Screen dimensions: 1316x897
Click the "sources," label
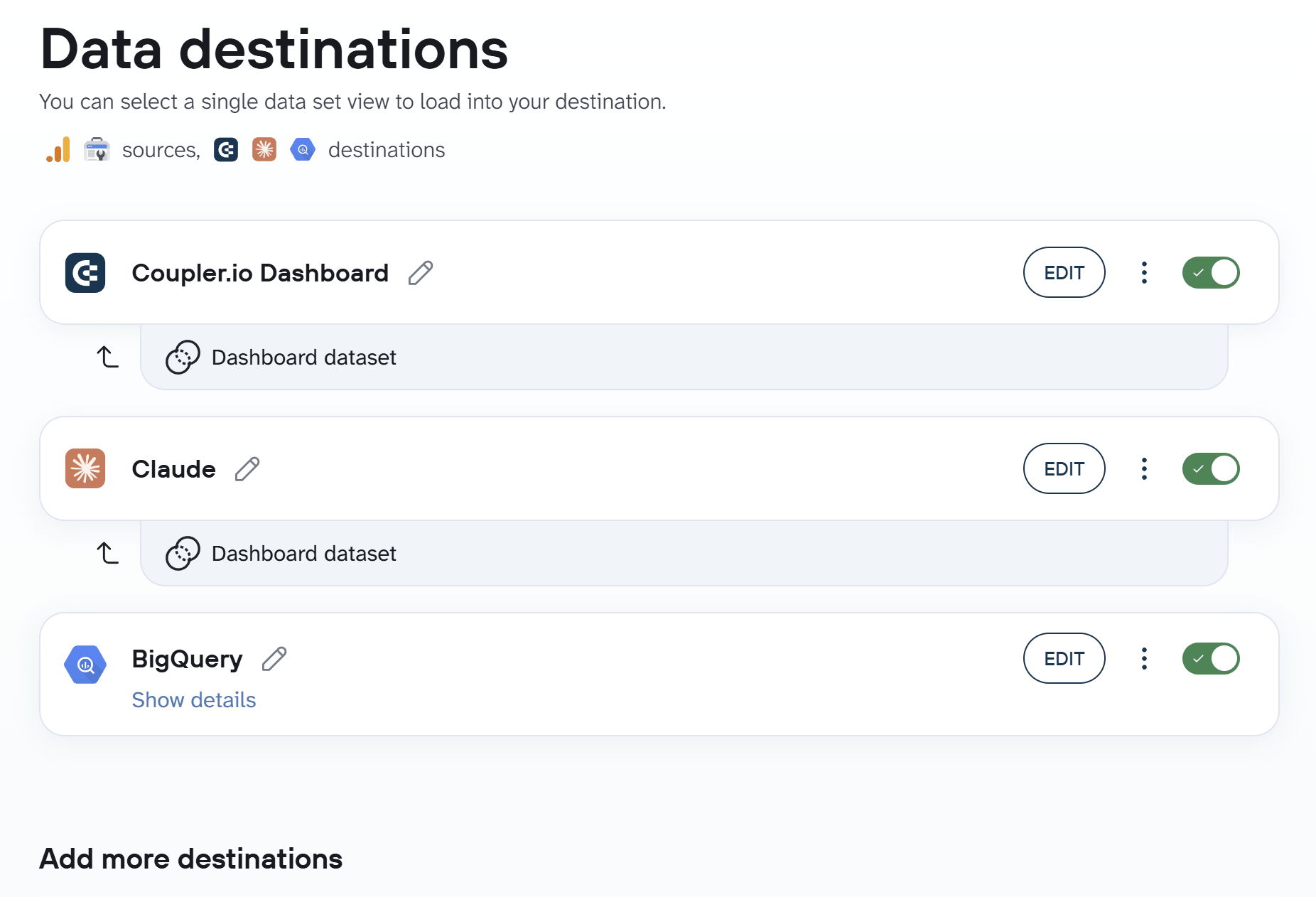pyautogui.click(x=161, y=150)
